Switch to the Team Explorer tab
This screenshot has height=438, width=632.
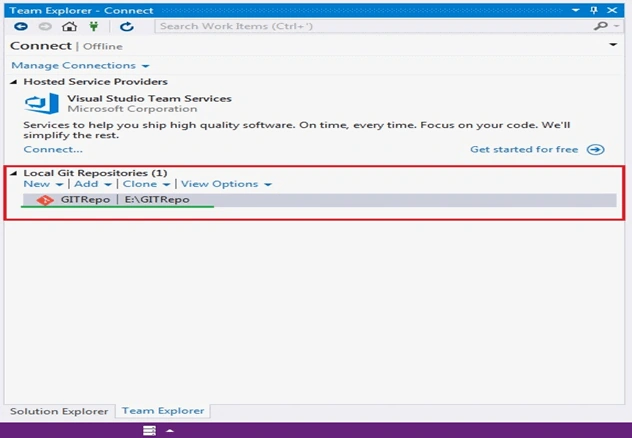pyautogui.click(x=163, y=411)
